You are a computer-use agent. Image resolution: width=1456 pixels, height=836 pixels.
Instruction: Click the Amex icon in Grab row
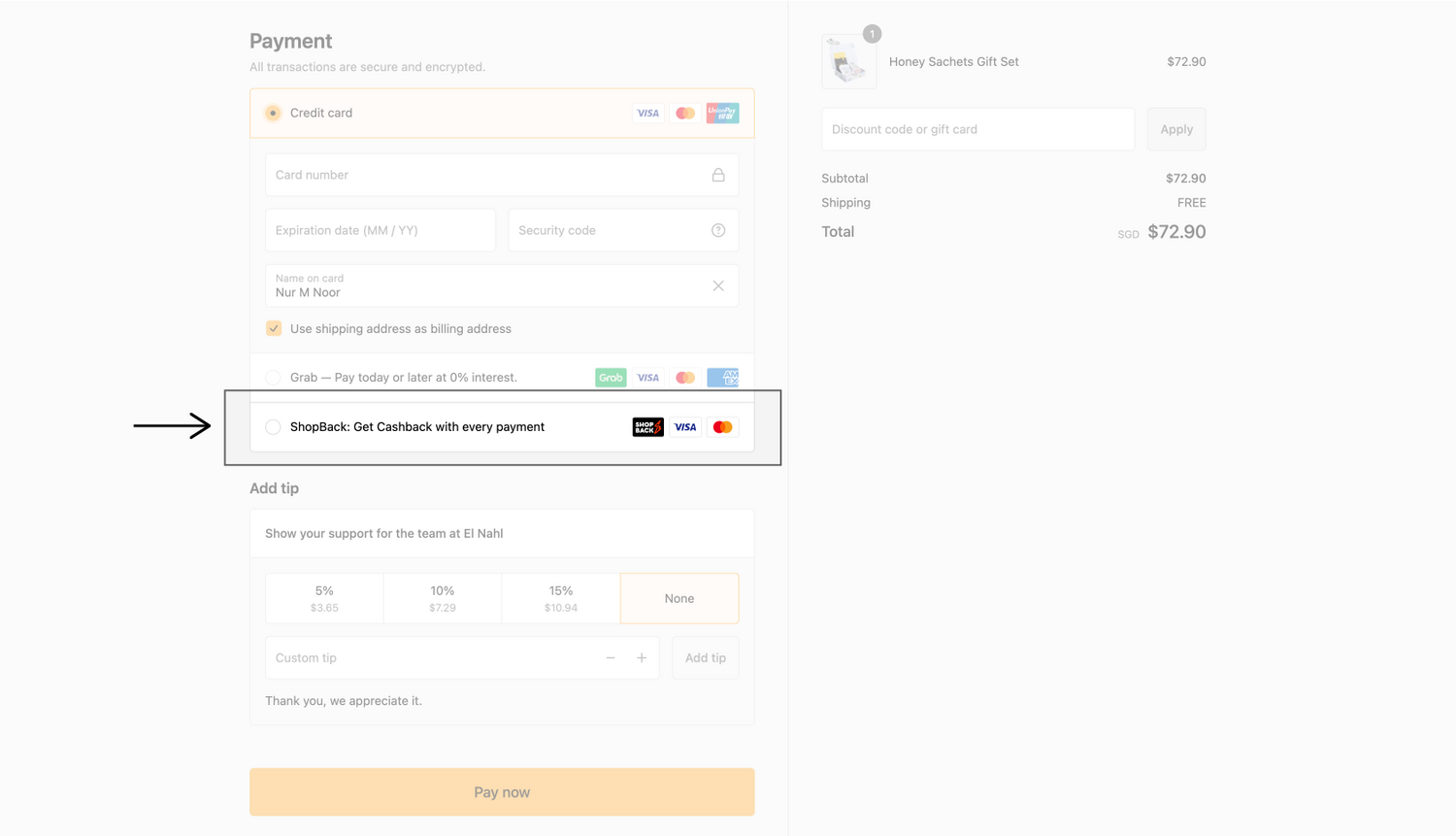pyautogui.click(x=722, y=378)
